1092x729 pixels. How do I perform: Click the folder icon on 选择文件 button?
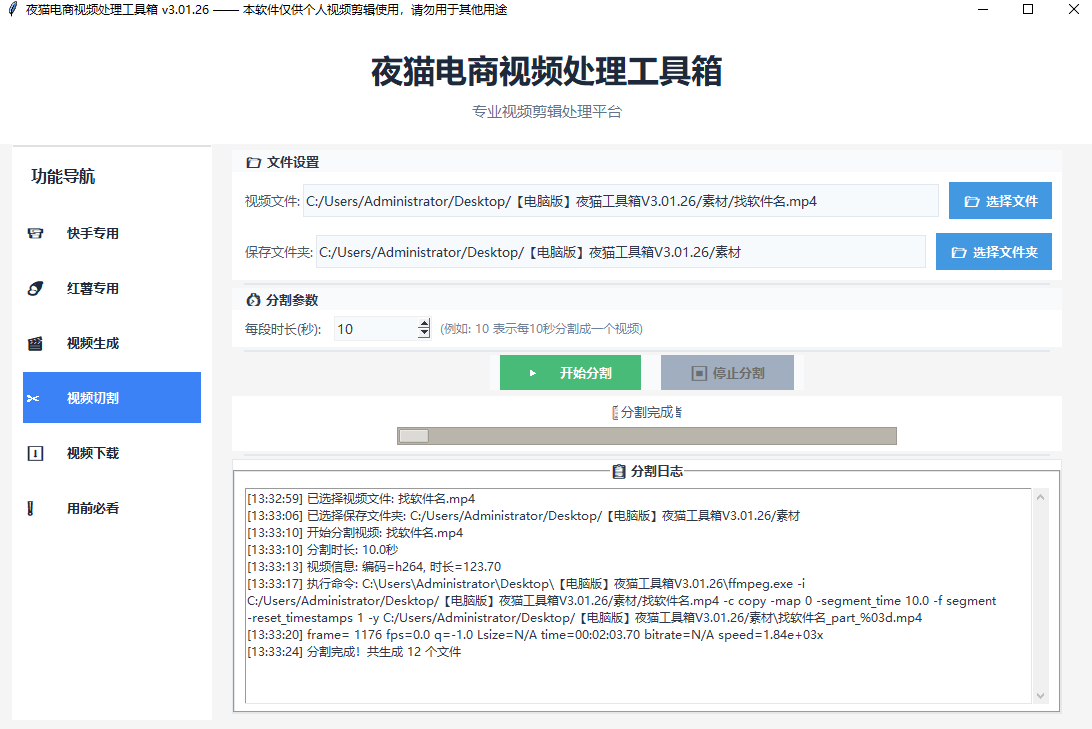pyautogui.click(x=973, y=200)
